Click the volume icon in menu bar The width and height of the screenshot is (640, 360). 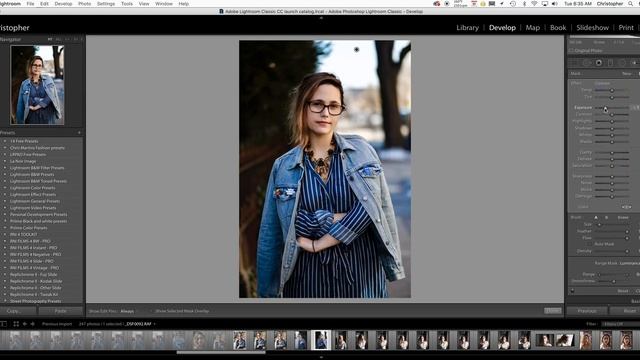click(554, 4)
